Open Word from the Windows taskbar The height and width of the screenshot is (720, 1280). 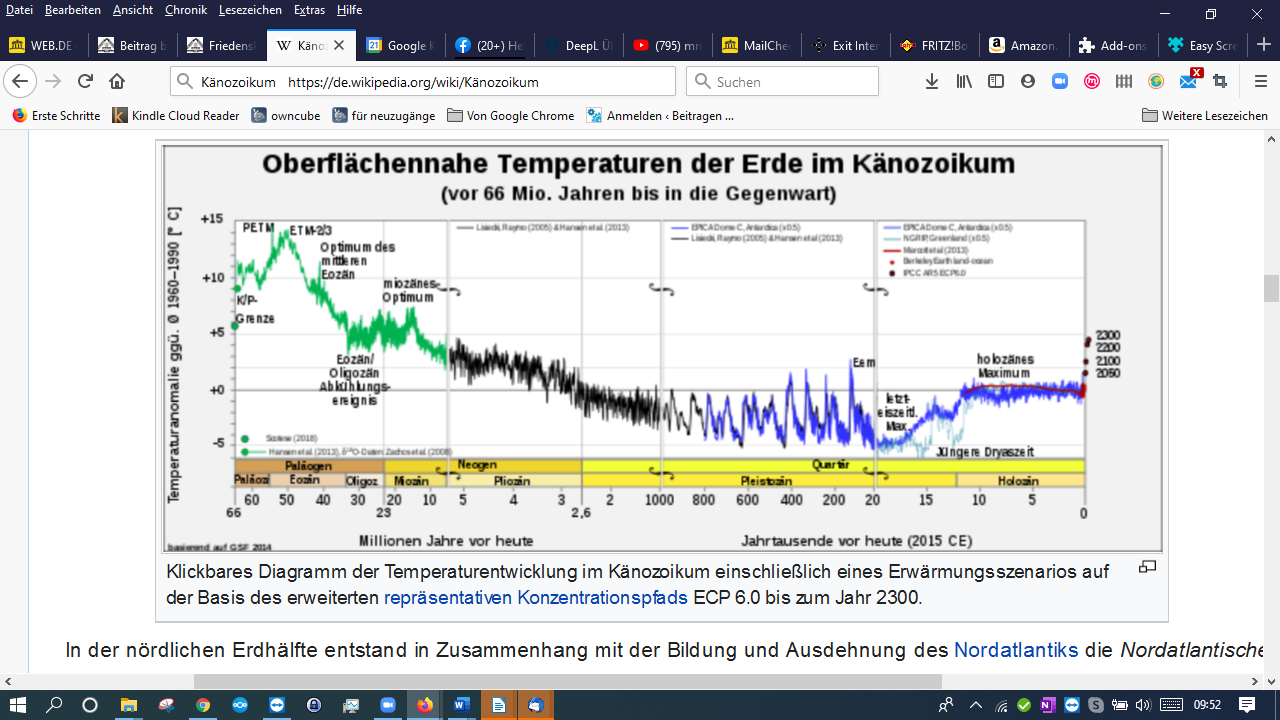(461, 705)
